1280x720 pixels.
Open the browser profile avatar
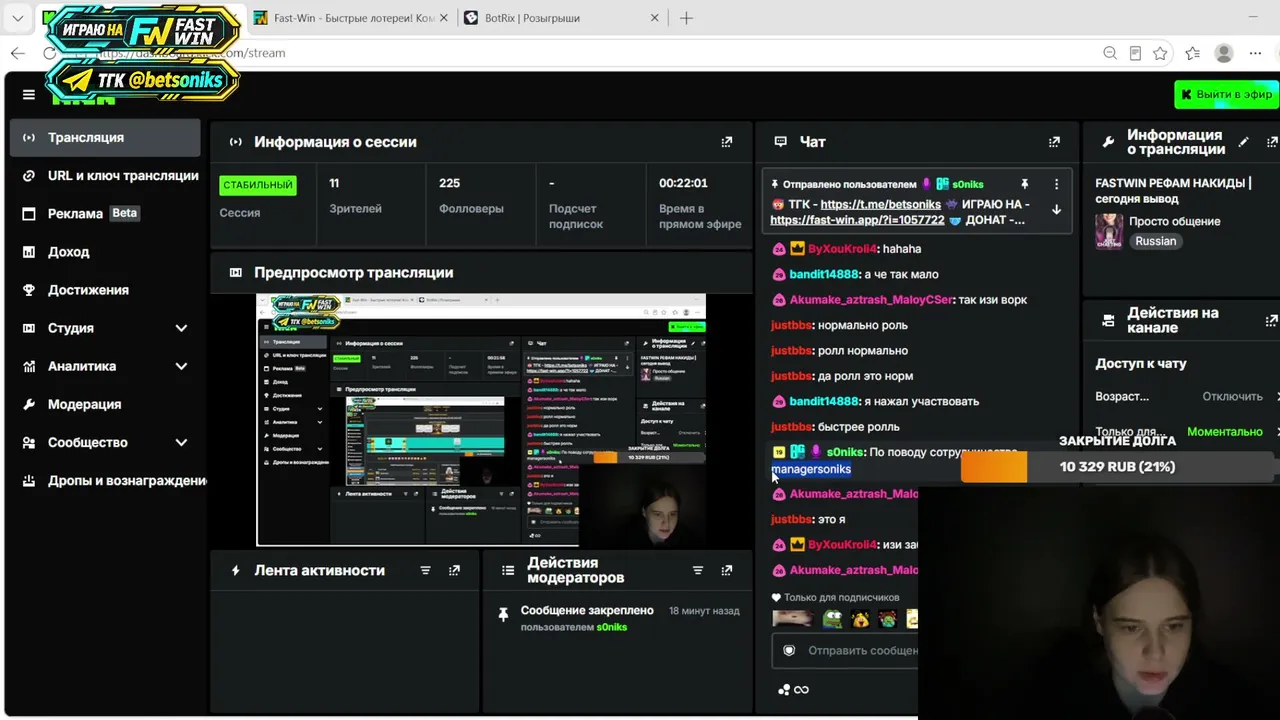[x=1224, y=53]
